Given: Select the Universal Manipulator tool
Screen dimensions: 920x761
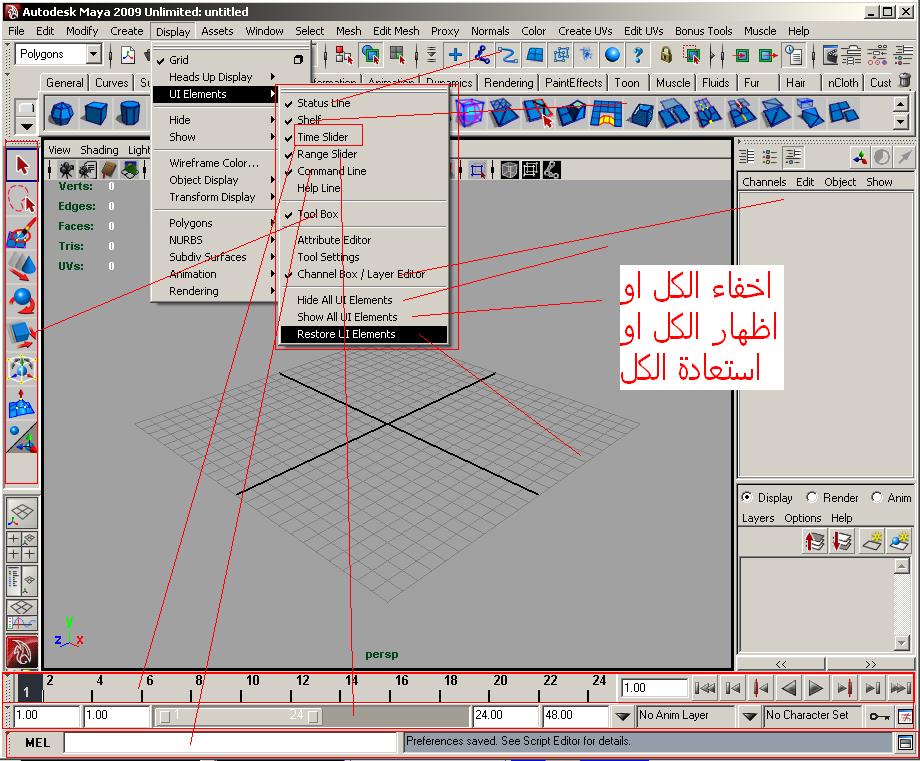Looking at the screenshot, I should (22, 370).
